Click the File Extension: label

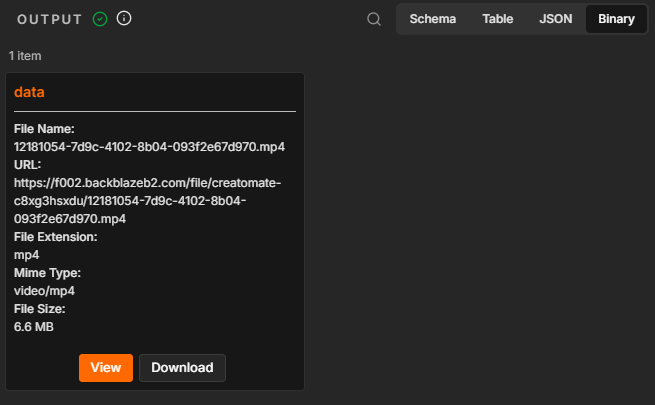pos(56,237)
